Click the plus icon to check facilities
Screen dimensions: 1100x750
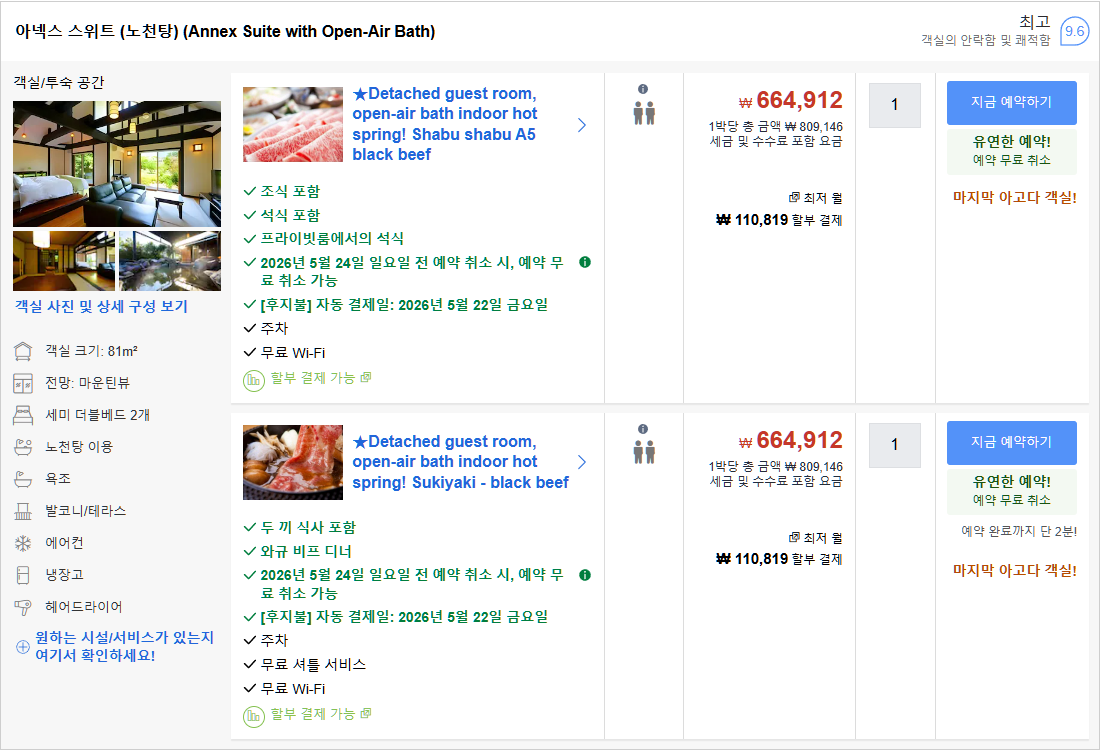23,647
